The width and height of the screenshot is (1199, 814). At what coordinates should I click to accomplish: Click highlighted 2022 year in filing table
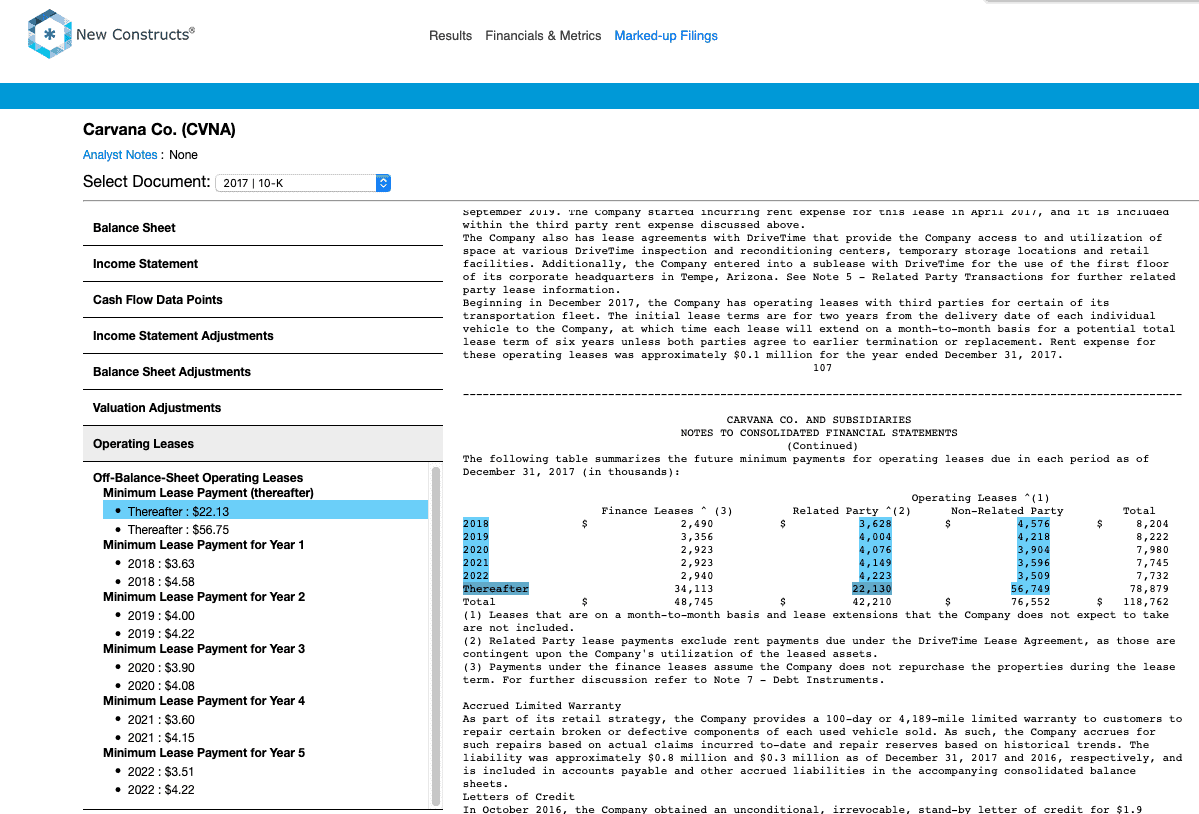(476, 576)
